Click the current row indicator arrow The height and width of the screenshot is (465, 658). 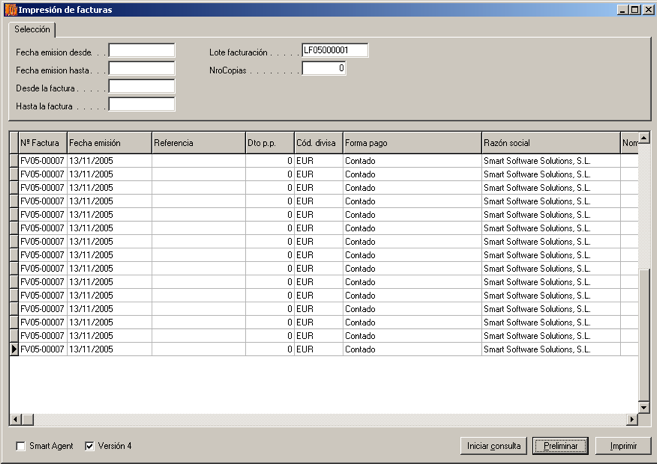coord(14,350)
